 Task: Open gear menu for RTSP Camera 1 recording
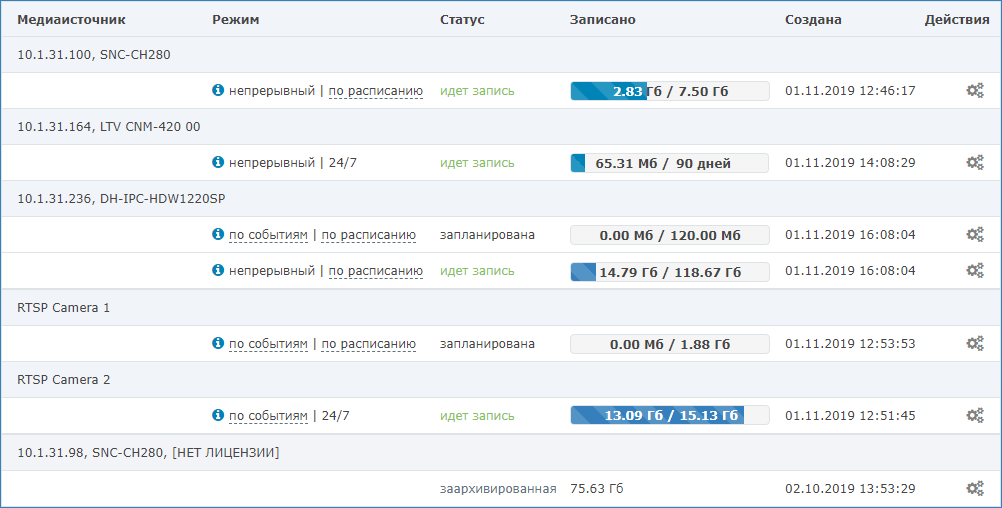click(x=974, y=344)
